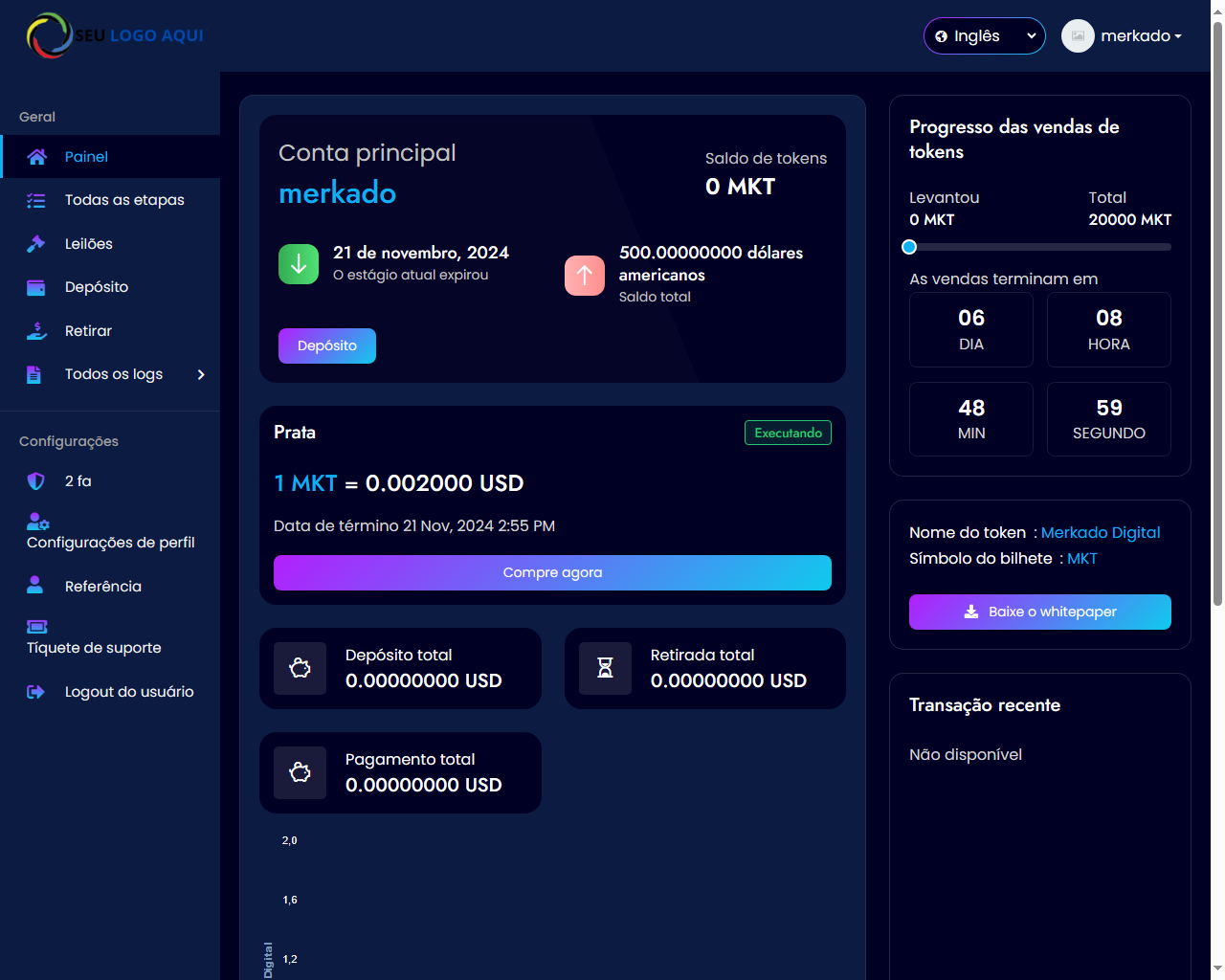Open the Inglês language dropdown
1225x980 pixels.
click(x=984, y=36)
